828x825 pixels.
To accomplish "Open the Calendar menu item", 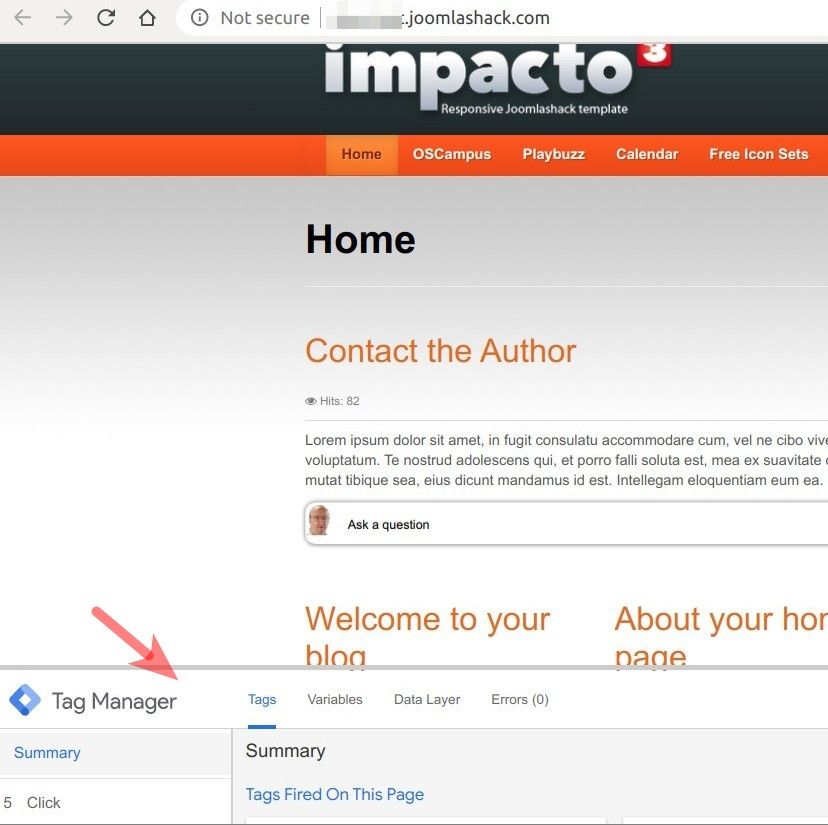I will [x=647, y=154].
